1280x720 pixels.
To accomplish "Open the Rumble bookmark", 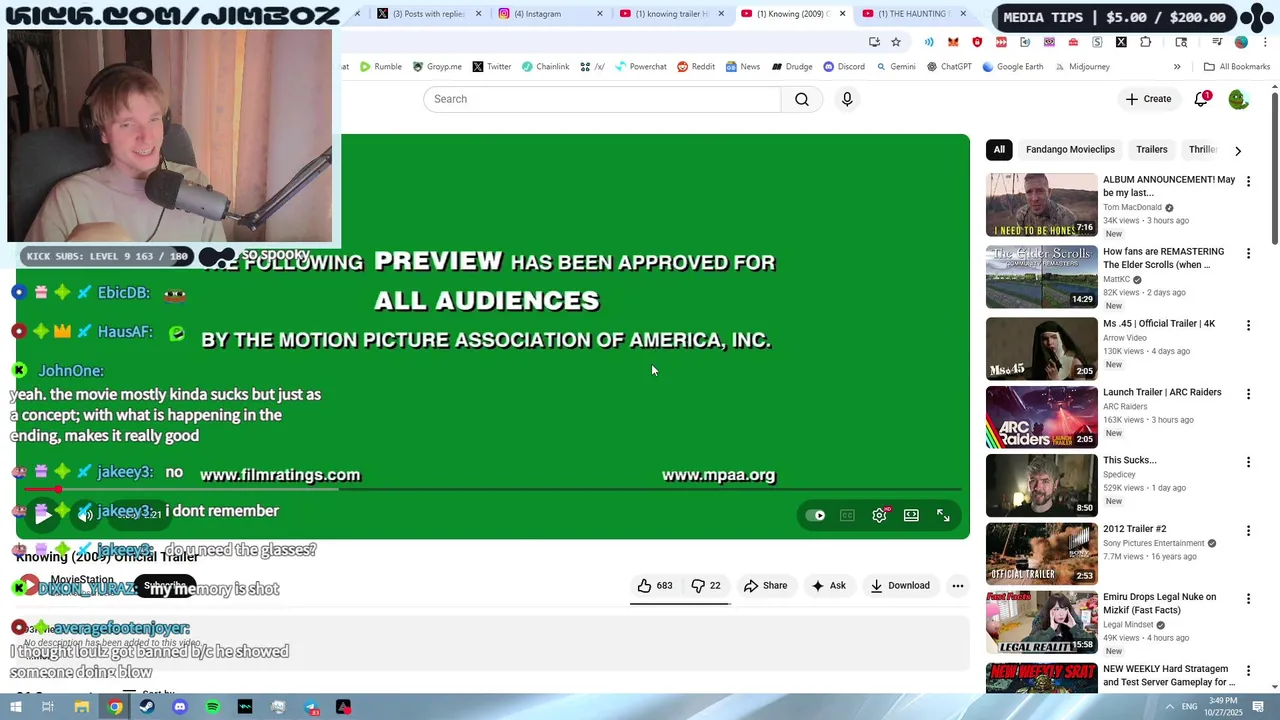I will tap(381, 67).
